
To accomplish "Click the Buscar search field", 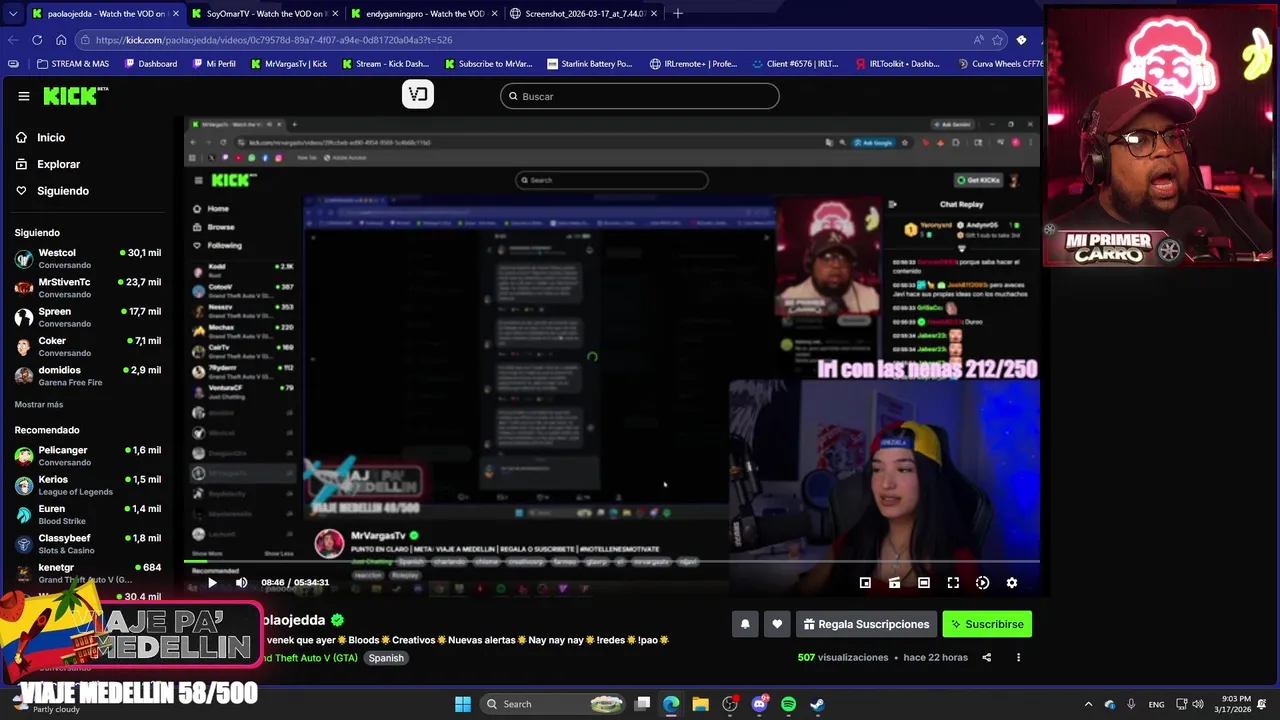I will point(640,96).
